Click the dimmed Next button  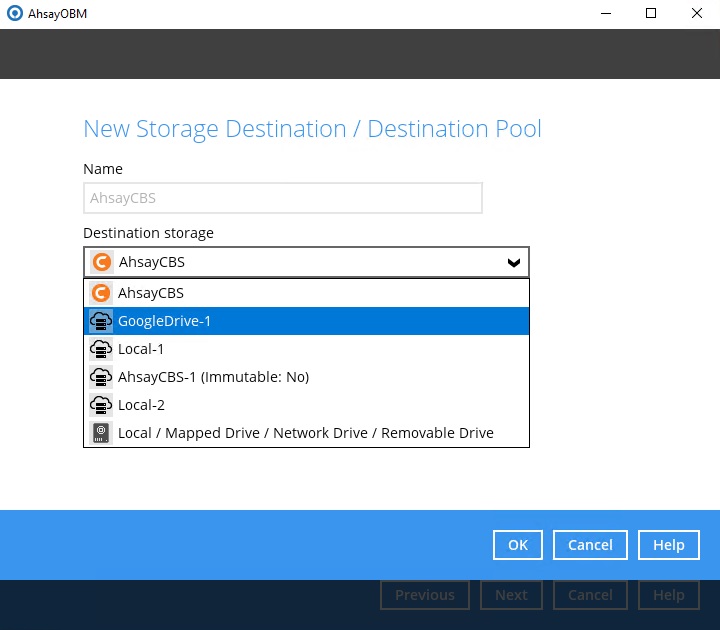511,595
